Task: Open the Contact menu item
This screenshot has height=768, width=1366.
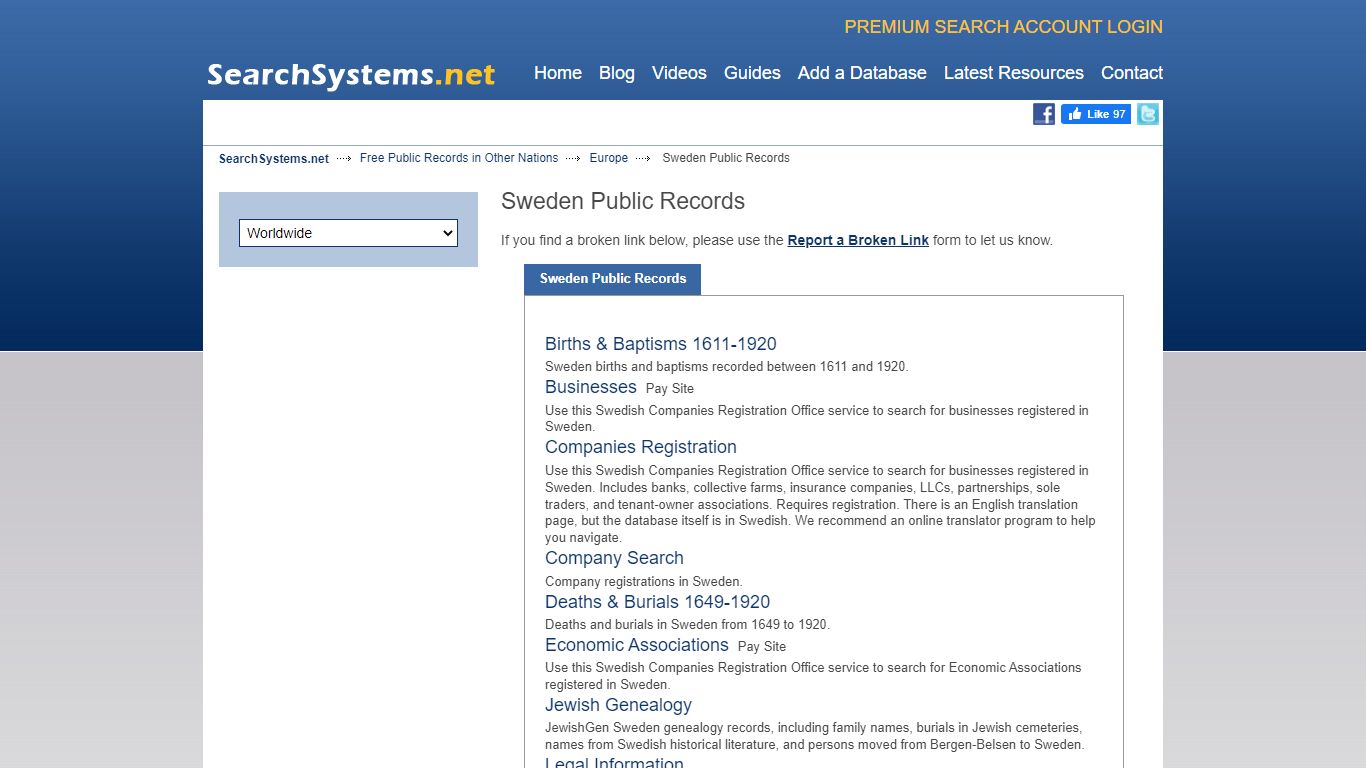Action: tap(1132, 73)
